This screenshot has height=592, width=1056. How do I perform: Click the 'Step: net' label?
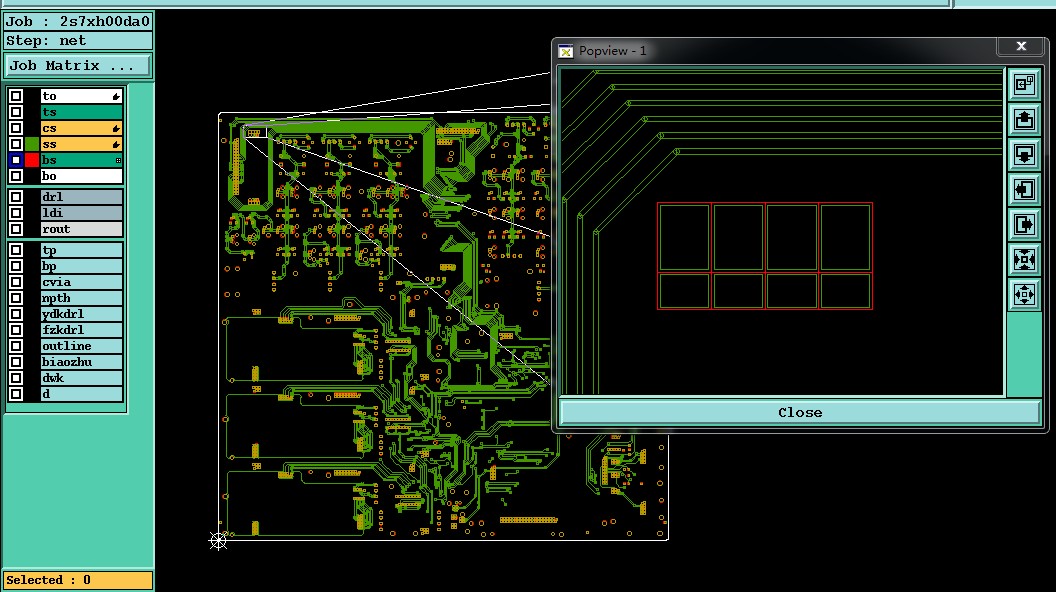click(78, 40)
